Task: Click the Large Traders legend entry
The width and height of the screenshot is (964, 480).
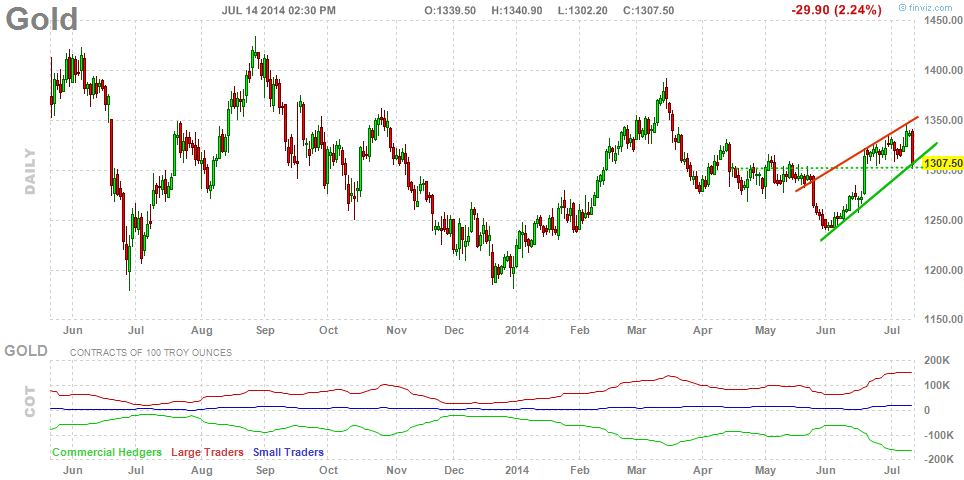Action: pyautogui.click(x=207, y=452)
